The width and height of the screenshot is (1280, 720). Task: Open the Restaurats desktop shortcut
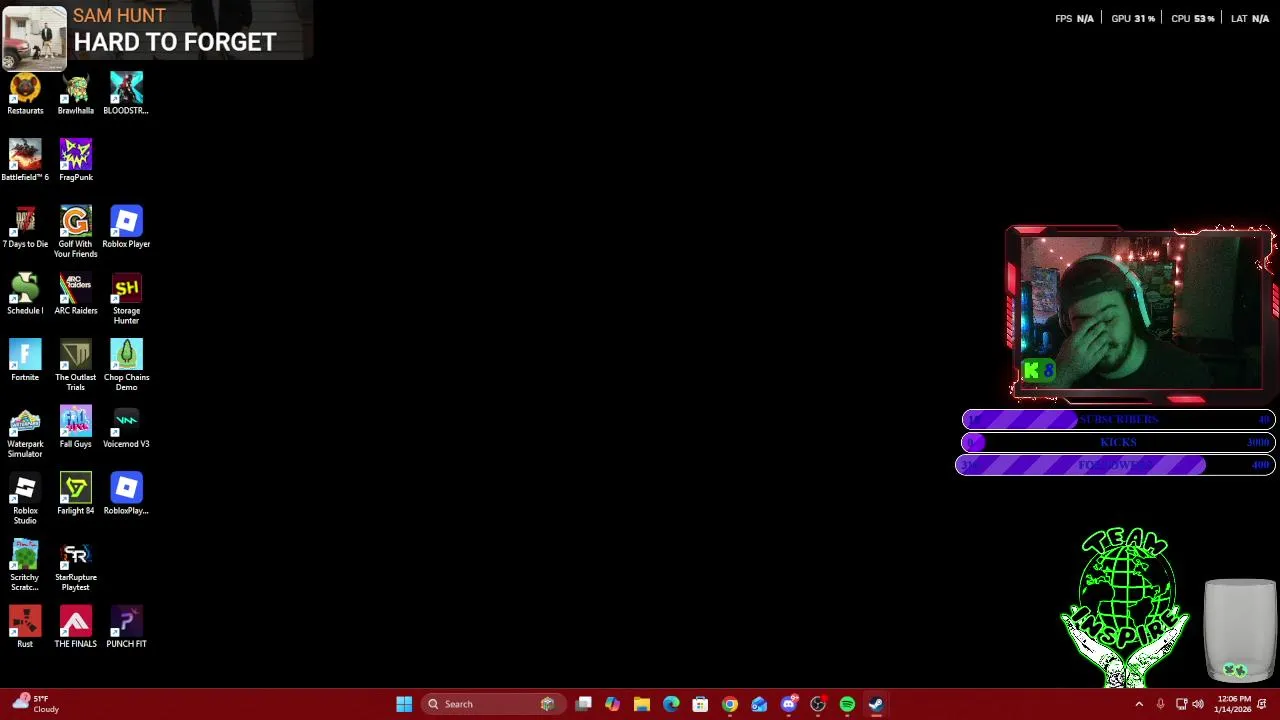tap(25, 94)
